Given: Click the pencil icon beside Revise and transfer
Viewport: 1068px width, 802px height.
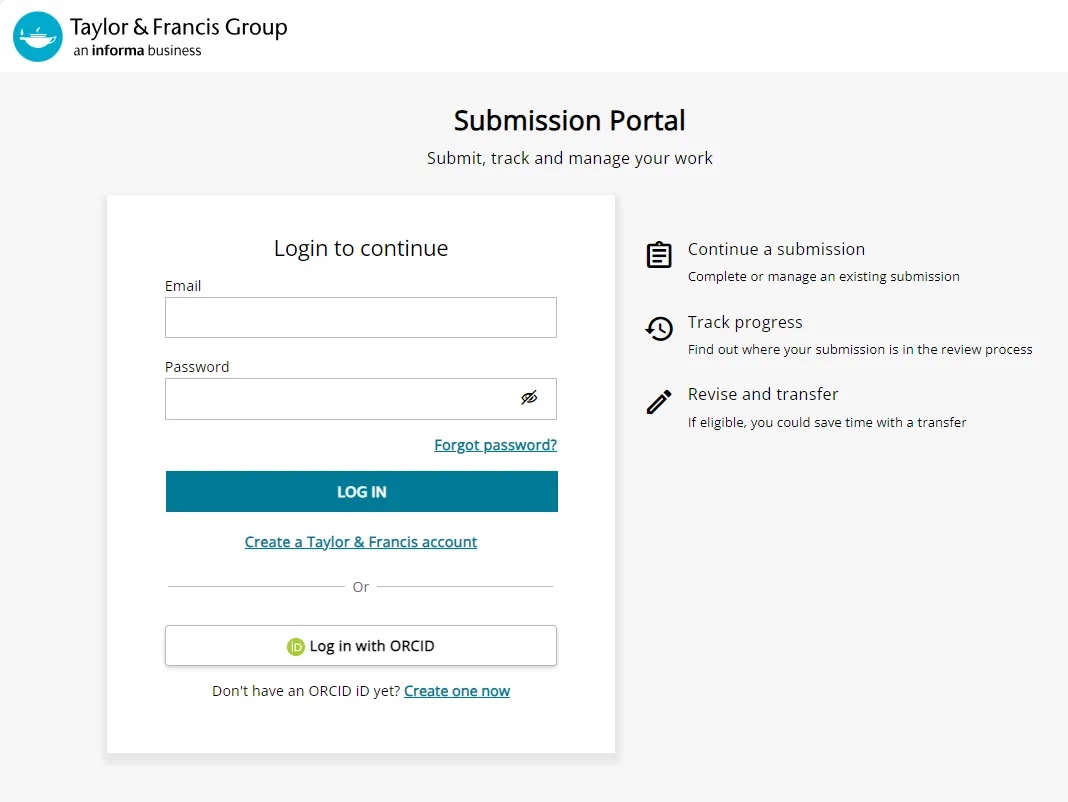Looking at the screenshot, I should coord(659,401).
